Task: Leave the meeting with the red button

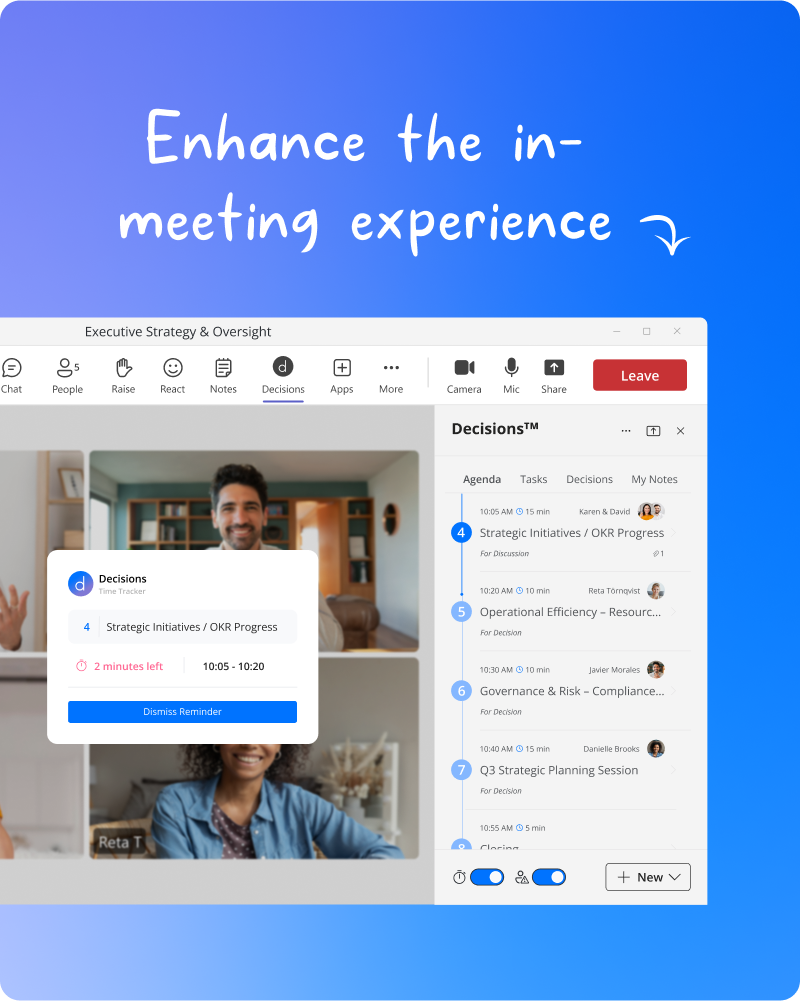Action: 640,375
